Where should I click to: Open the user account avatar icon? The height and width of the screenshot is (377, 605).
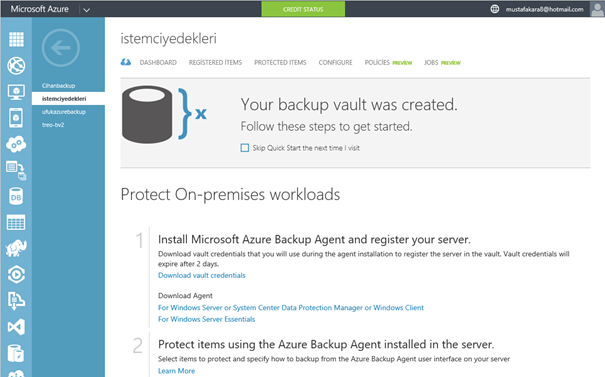click(x=597, y=9)
